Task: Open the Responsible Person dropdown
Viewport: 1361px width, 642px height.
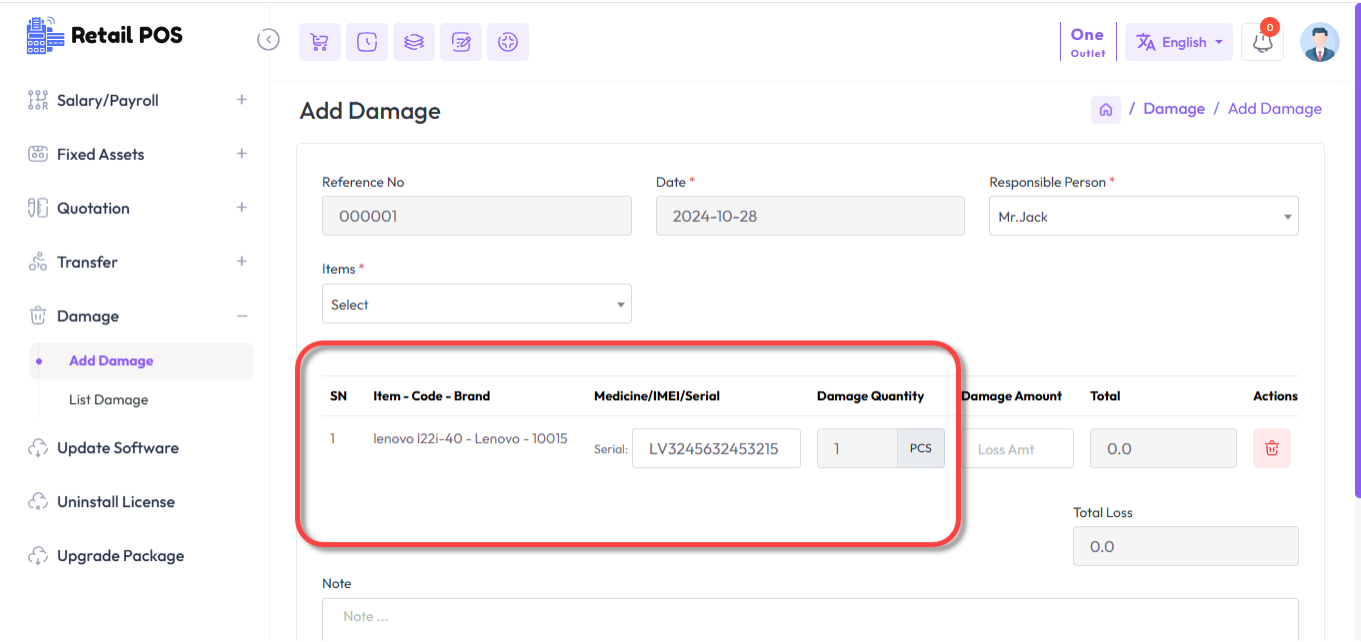Action: [x=1143, y=216]
